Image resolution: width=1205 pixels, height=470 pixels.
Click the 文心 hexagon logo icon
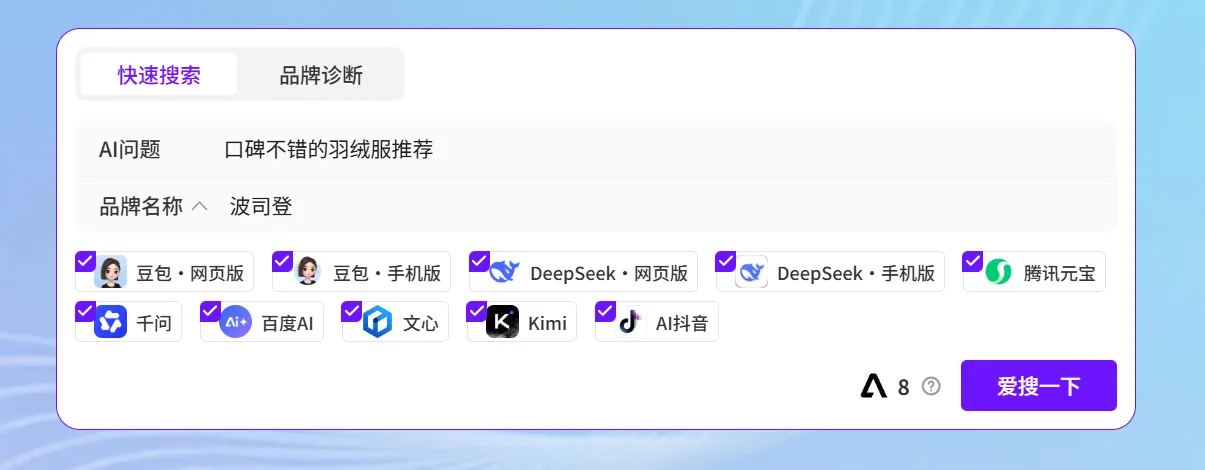(378, 322)
